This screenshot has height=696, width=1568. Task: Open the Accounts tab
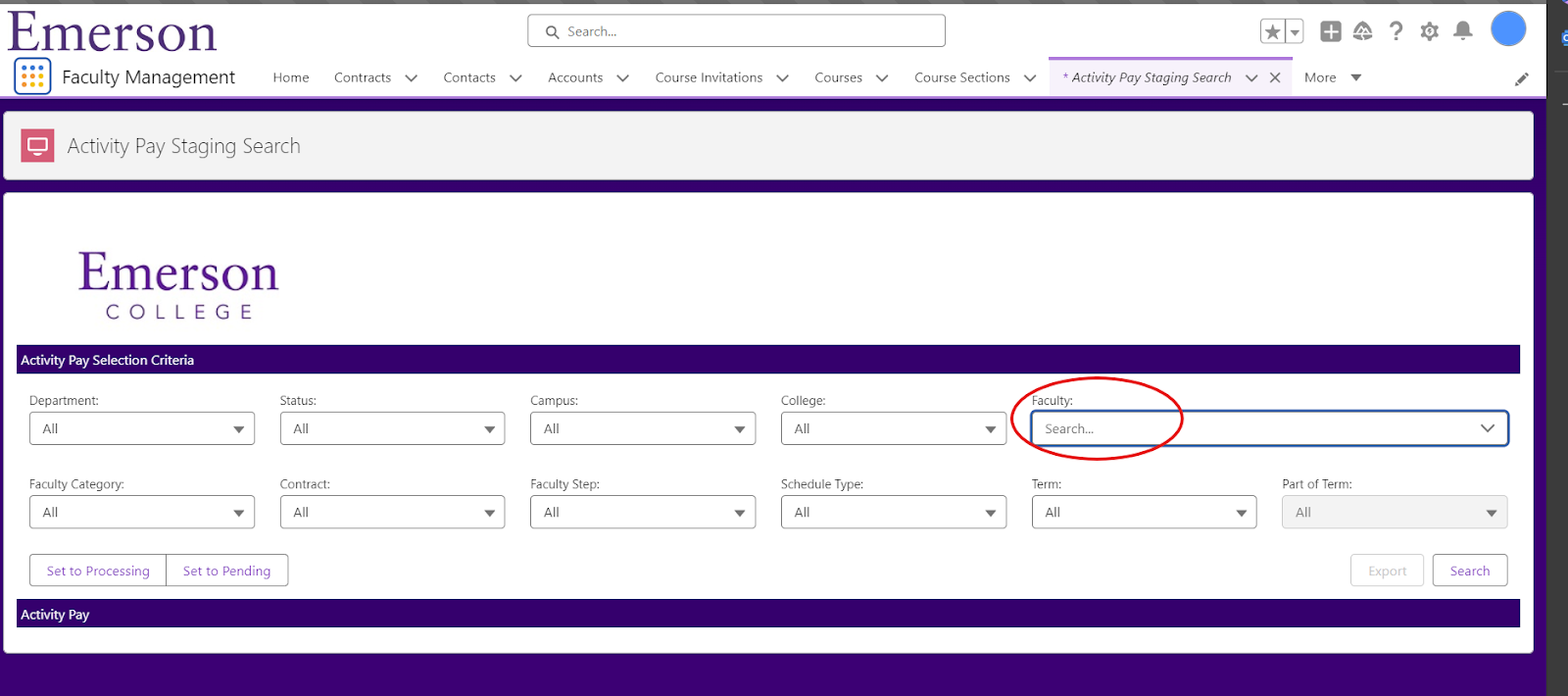pyautogui.click(x=575, y=77)
